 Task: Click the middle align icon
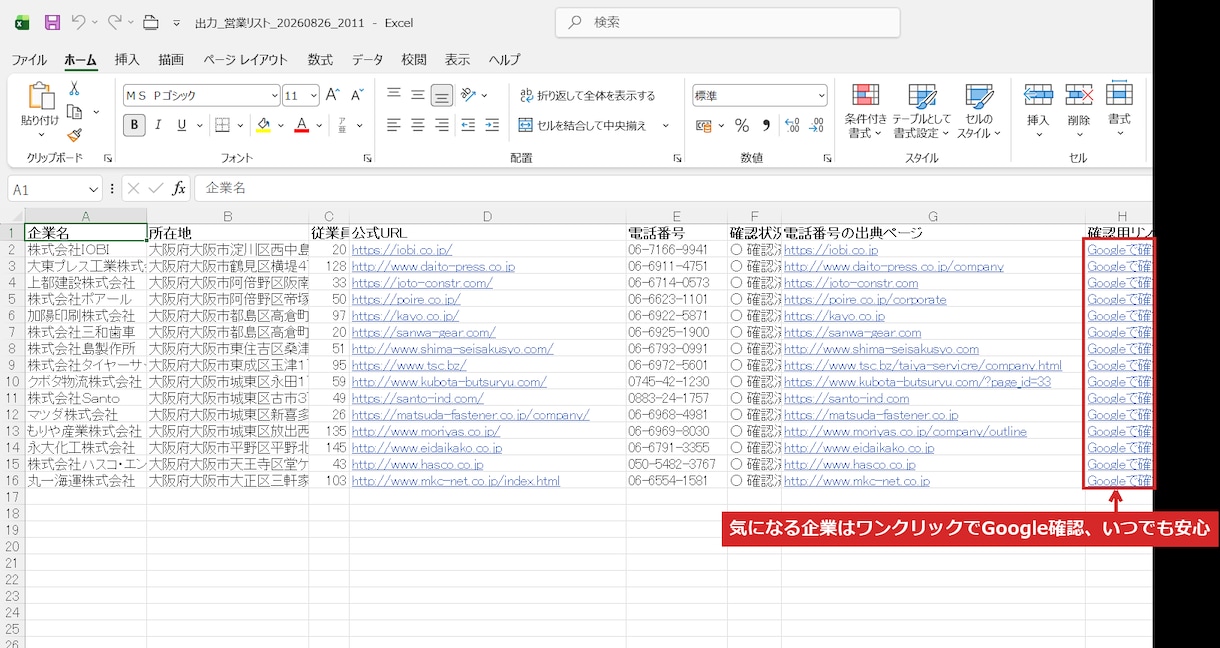coord(418,96)
